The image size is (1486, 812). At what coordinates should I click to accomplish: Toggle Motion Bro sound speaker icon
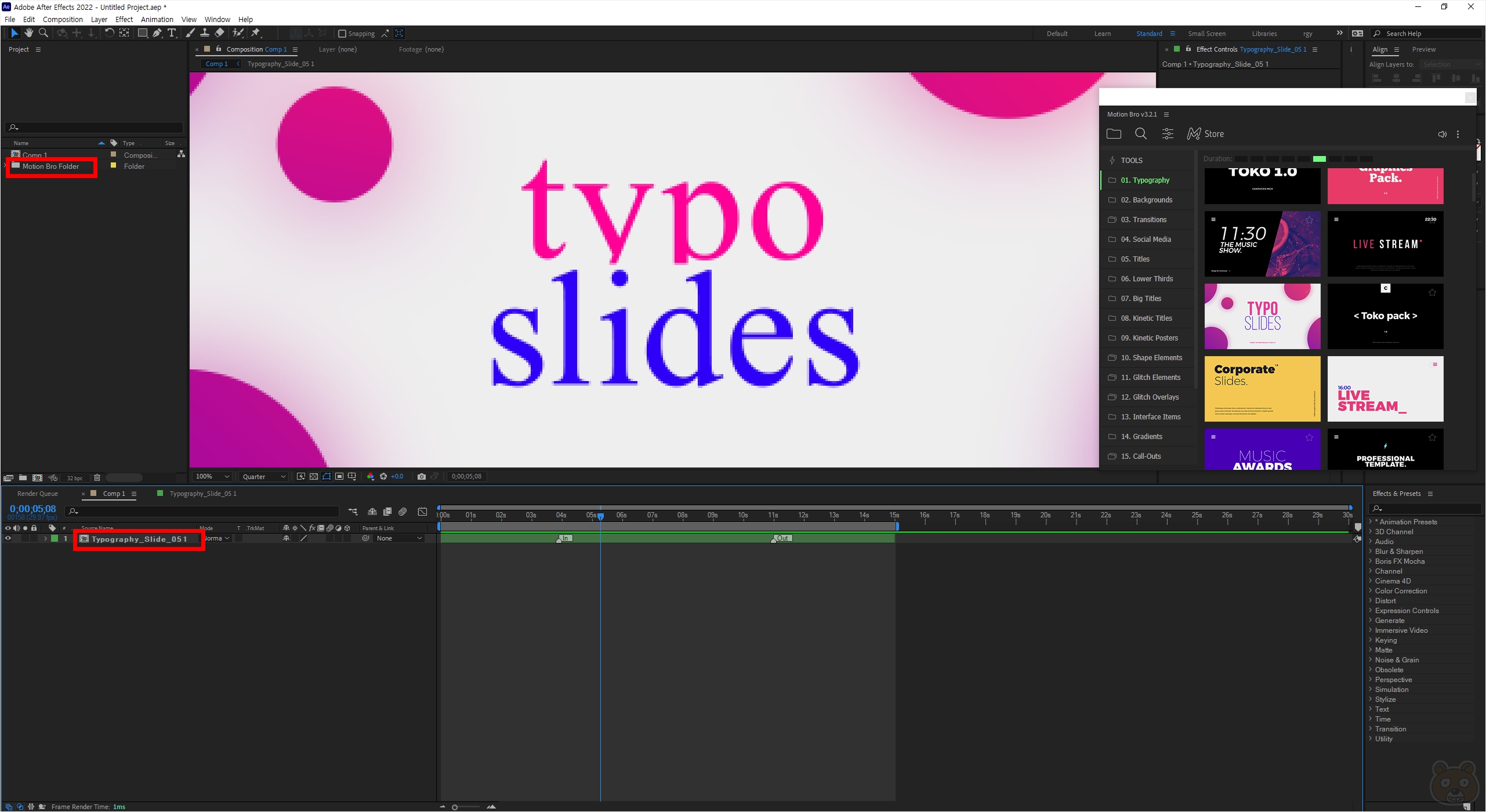(1442, 134)
